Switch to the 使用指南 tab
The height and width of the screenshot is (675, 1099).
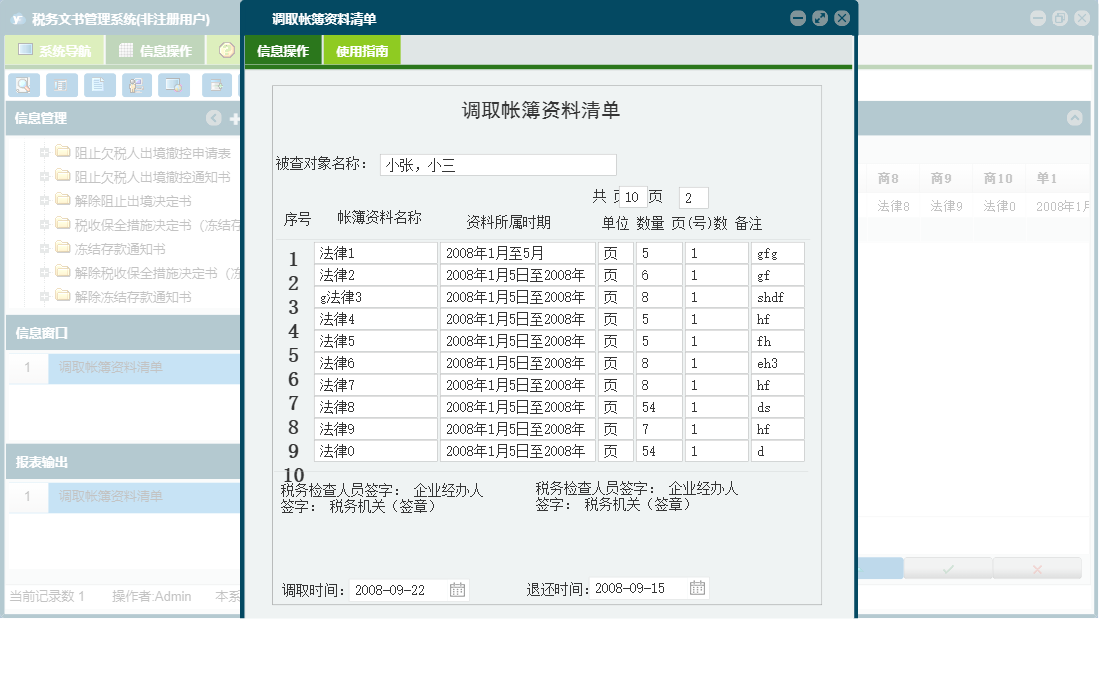364,48
